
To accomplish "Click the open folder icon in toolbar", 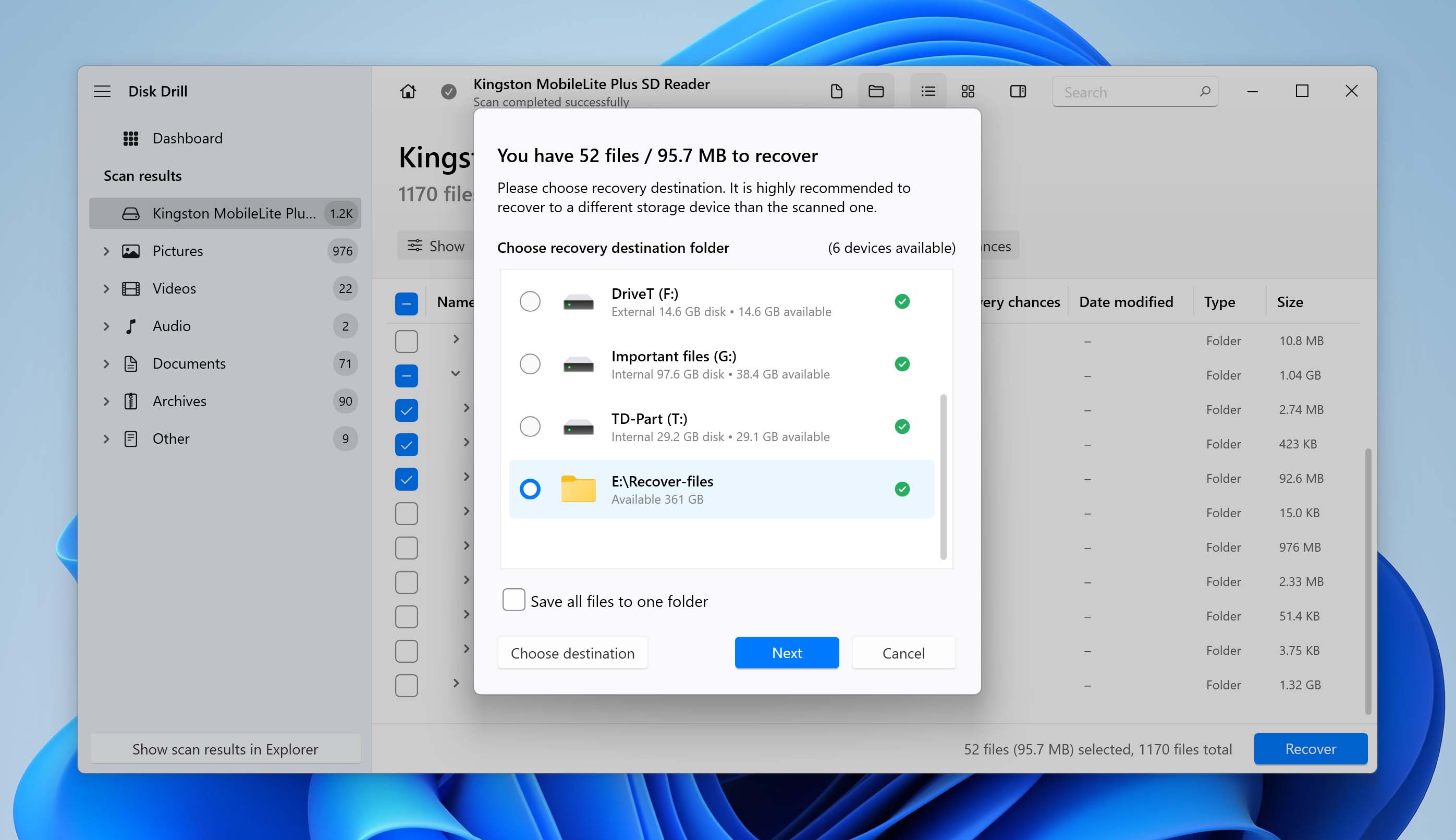I will coord(876,91).
